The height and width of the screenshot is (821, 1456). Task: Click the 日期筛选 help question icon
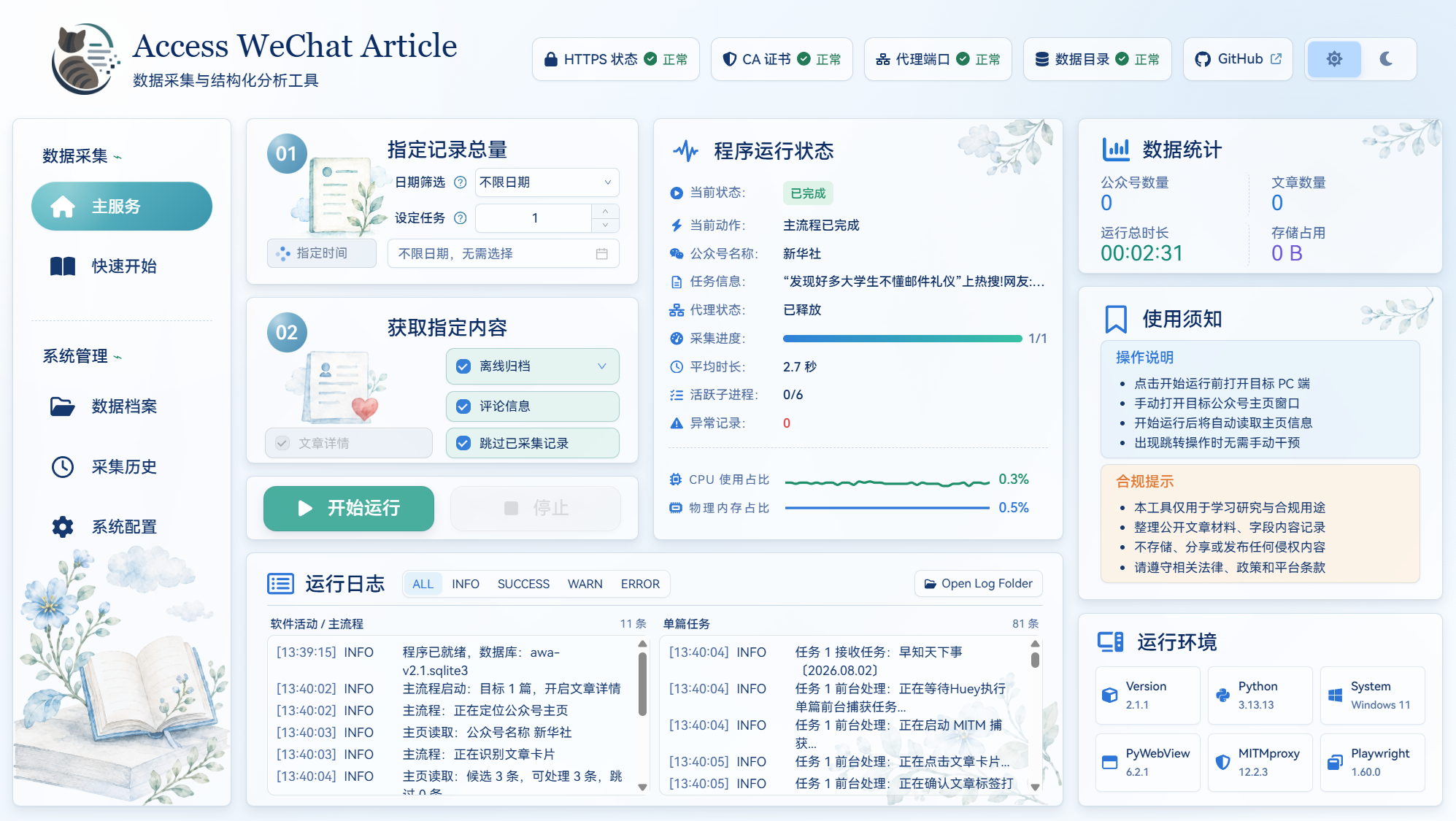point(461,182)
